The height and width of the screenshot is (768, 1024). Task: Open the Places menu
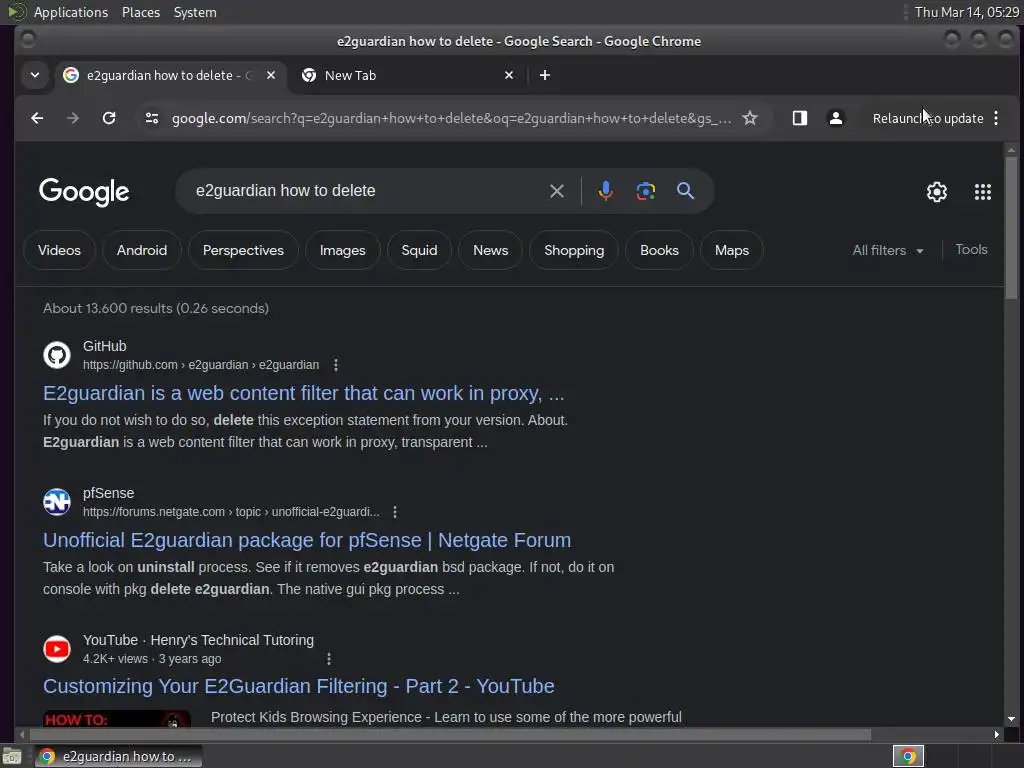(141, 12)
